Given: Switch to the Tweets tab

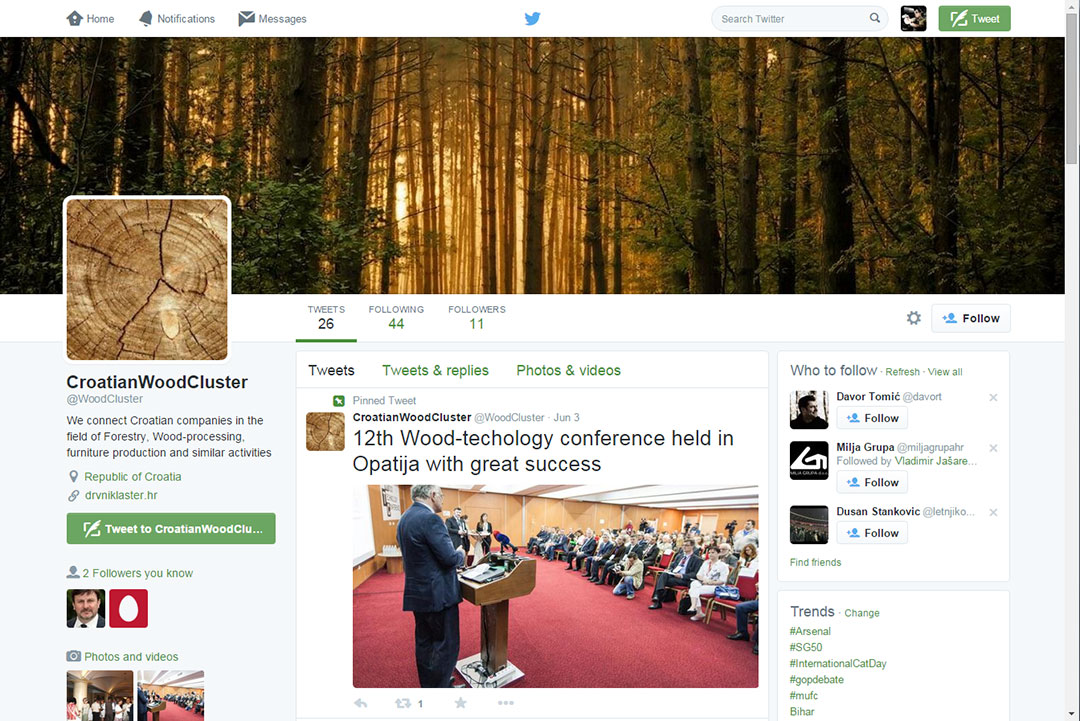Looking at the screenshot, I should (331, 370).
